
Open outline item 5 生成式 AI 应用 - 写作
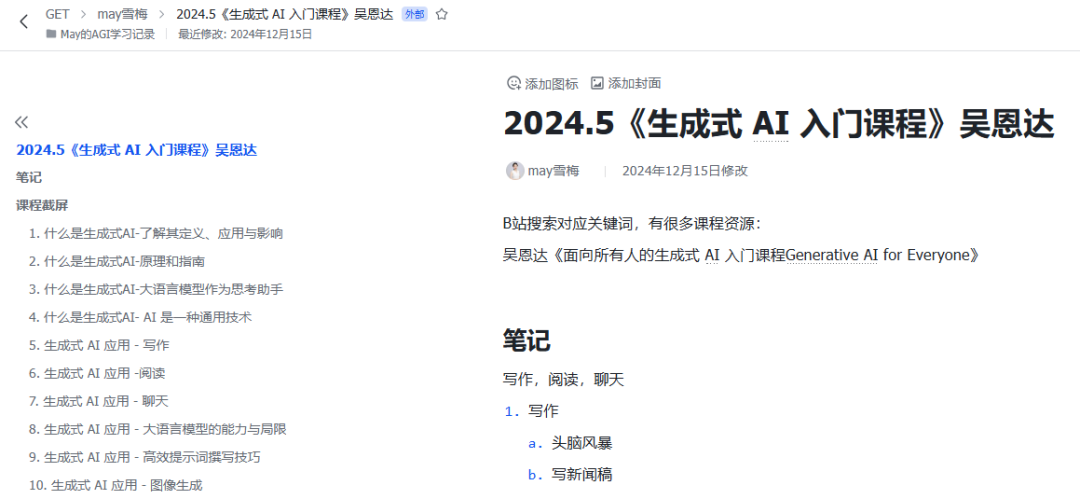(x=99, y=346)
